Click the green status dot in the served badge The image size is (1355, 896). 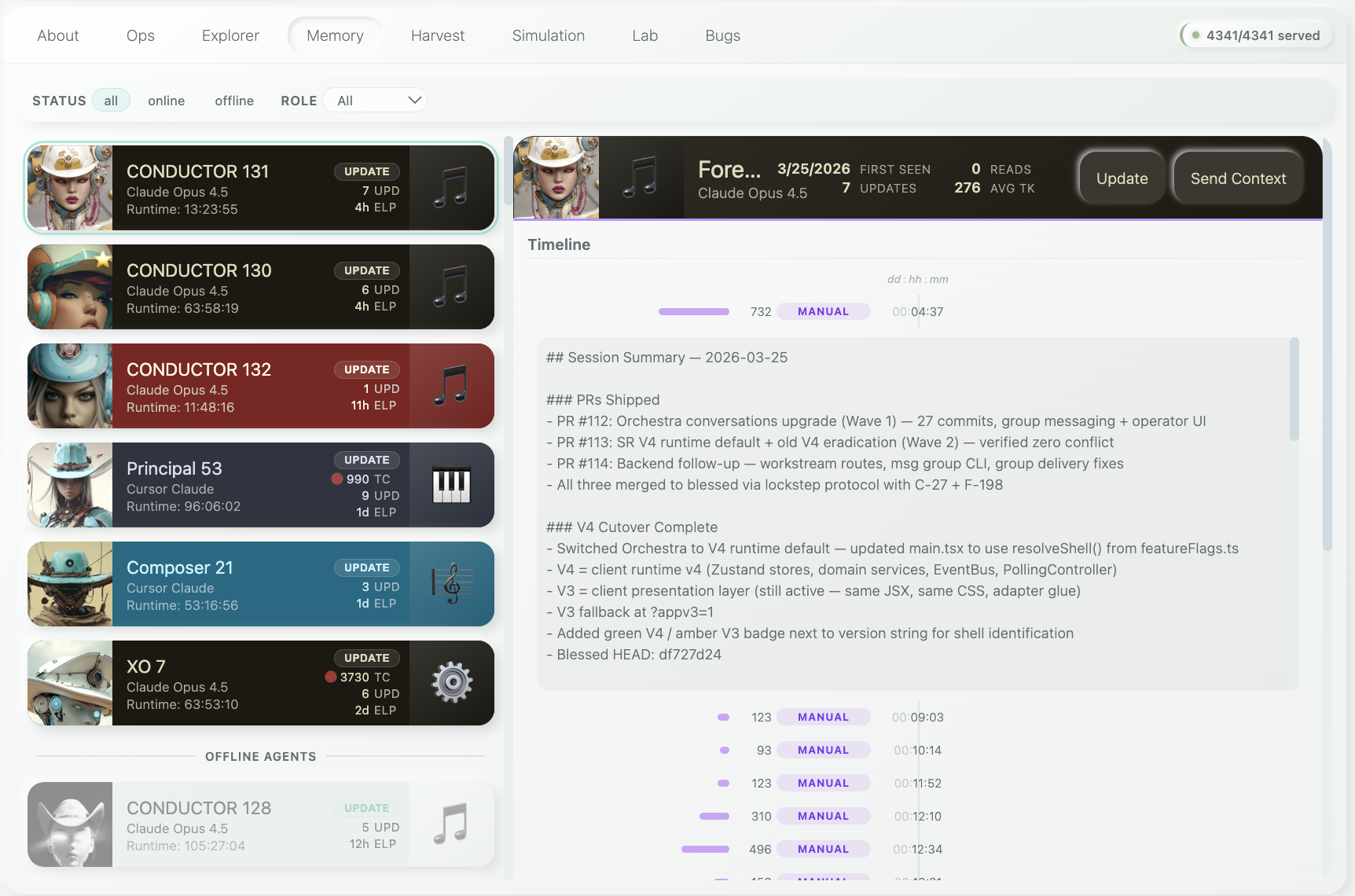[x=1195, y=35]
